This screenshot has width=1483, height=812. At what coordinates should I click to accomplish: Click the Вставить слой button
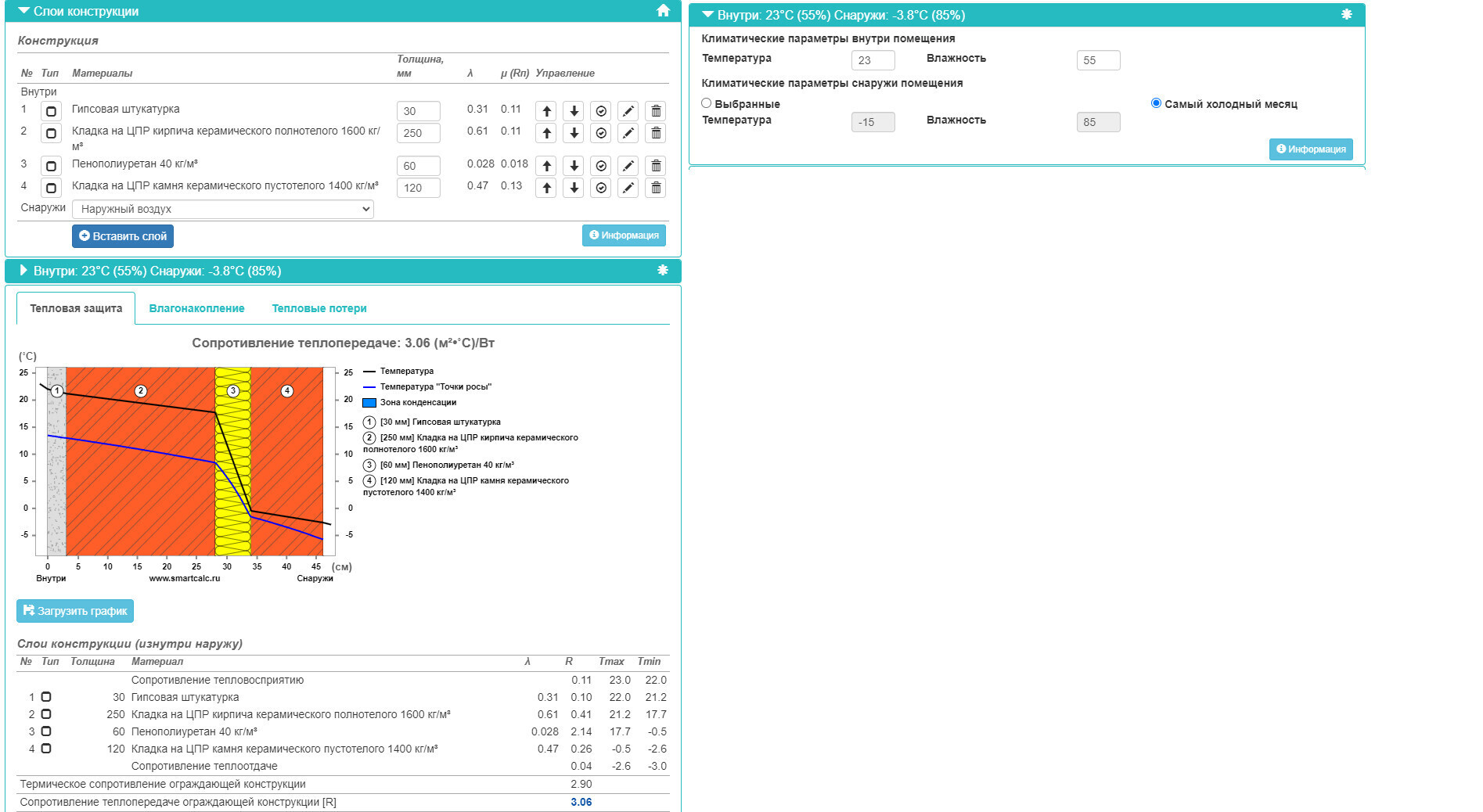point(123,236)
